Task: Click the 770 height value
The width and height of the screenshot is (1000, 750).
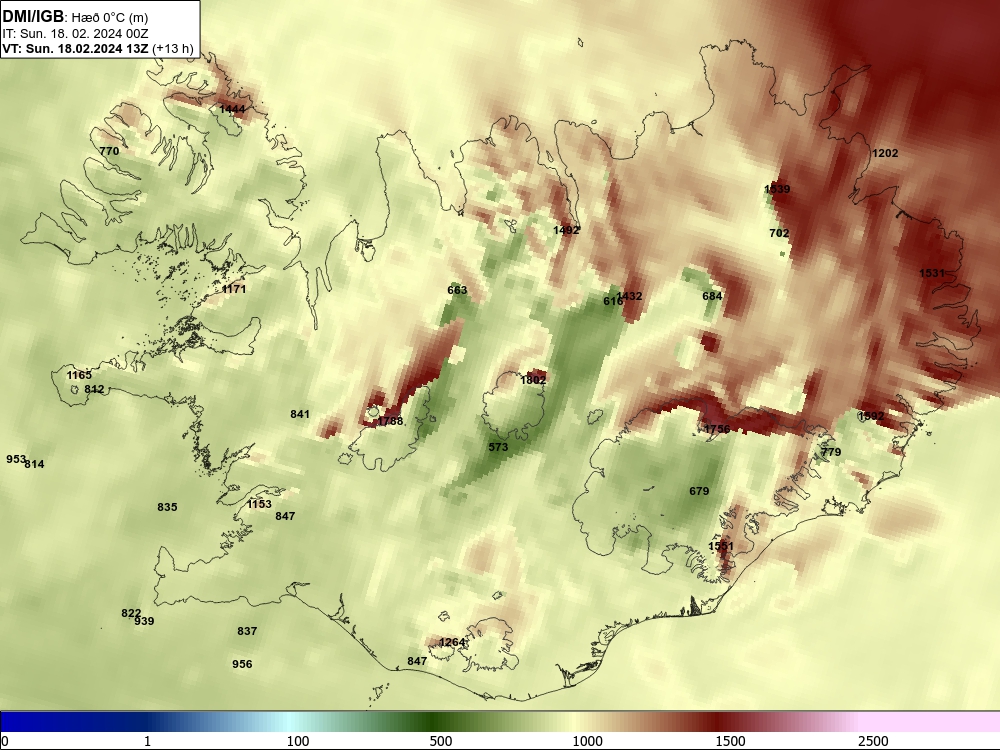Action: pos(109,151)
